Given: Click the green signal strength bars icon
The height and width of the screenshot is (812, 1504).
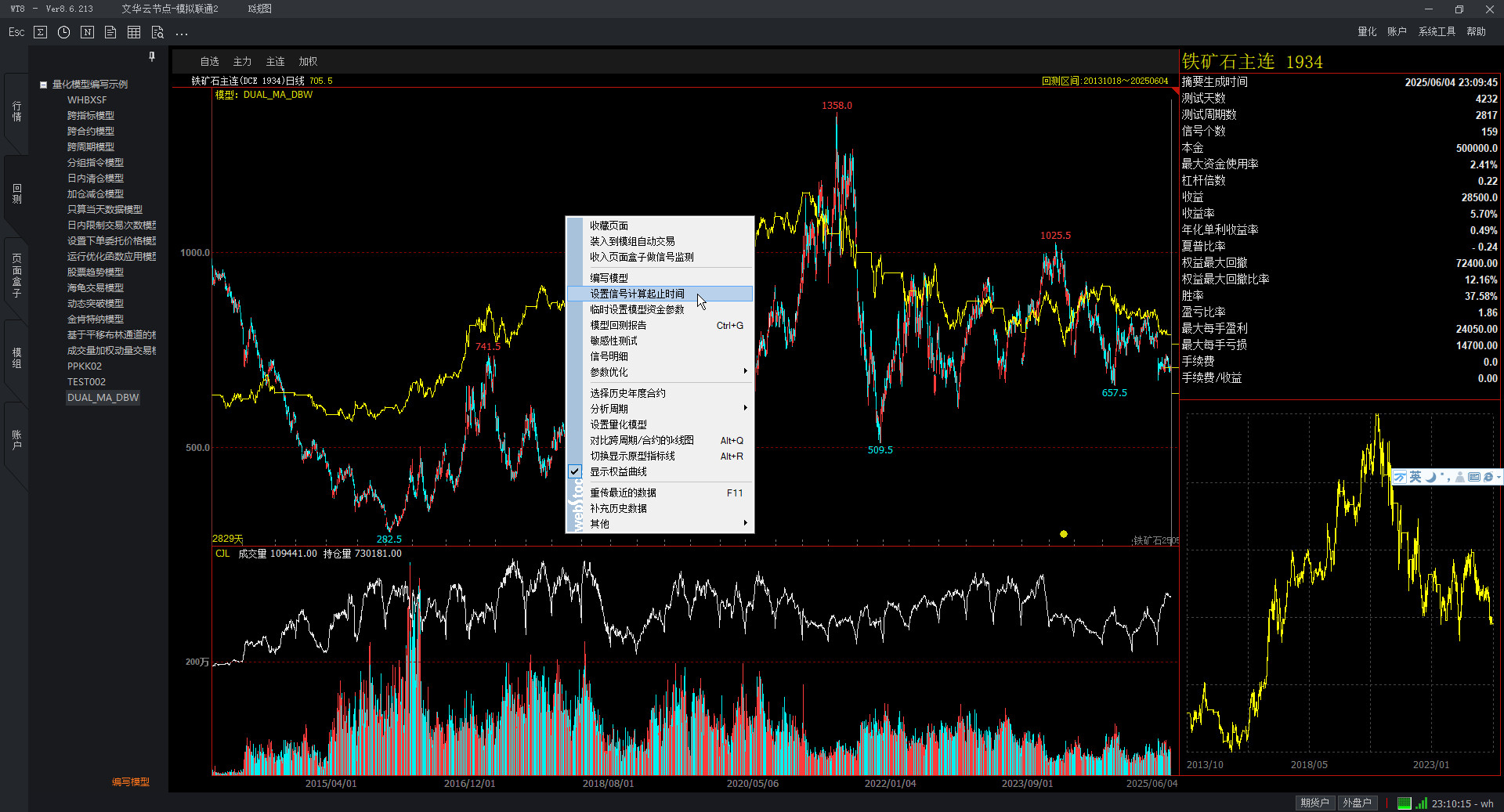Looking at the screenshot, I should tap(1421, 803).
